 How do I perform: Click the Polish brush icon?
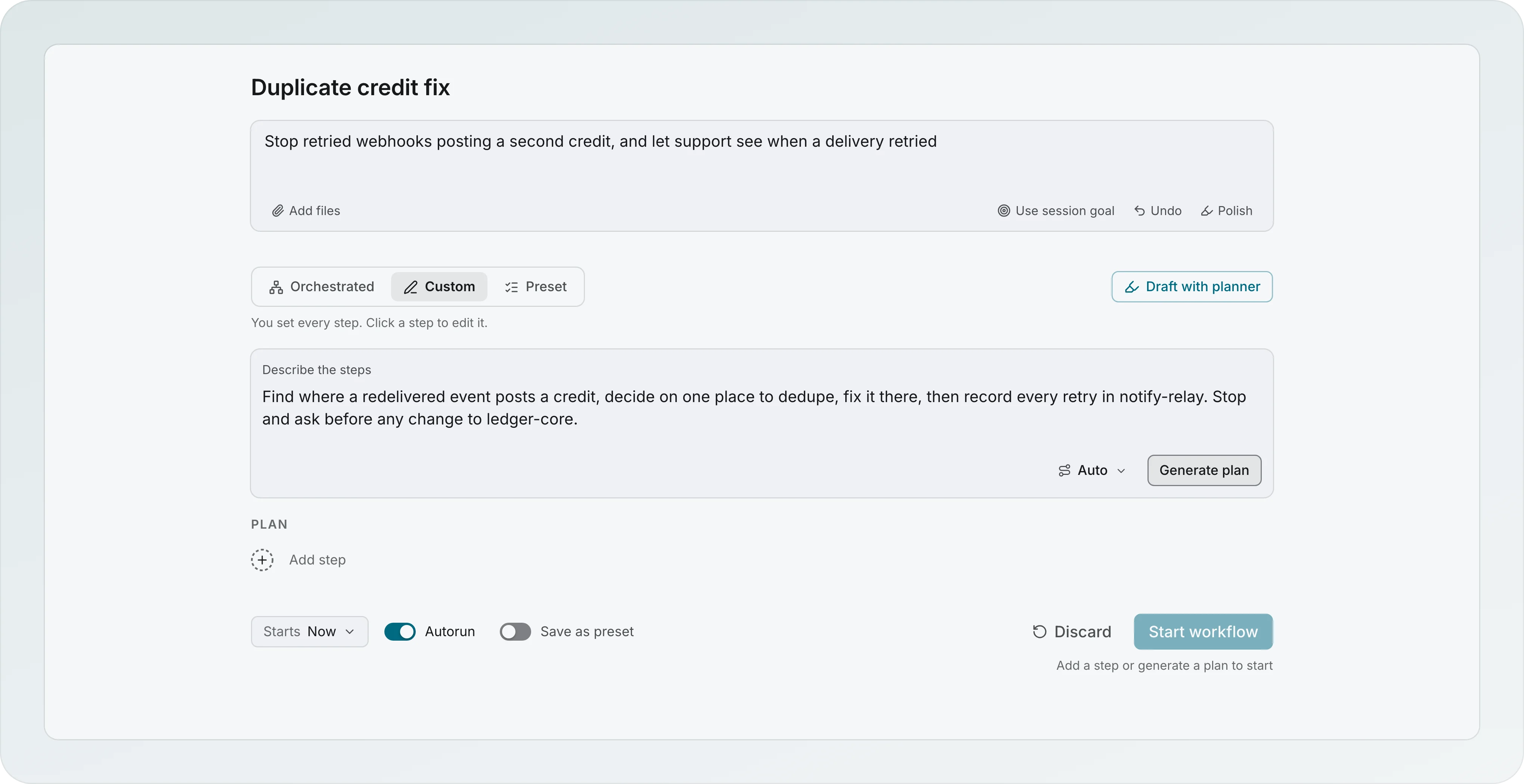tap(1207, 211)
